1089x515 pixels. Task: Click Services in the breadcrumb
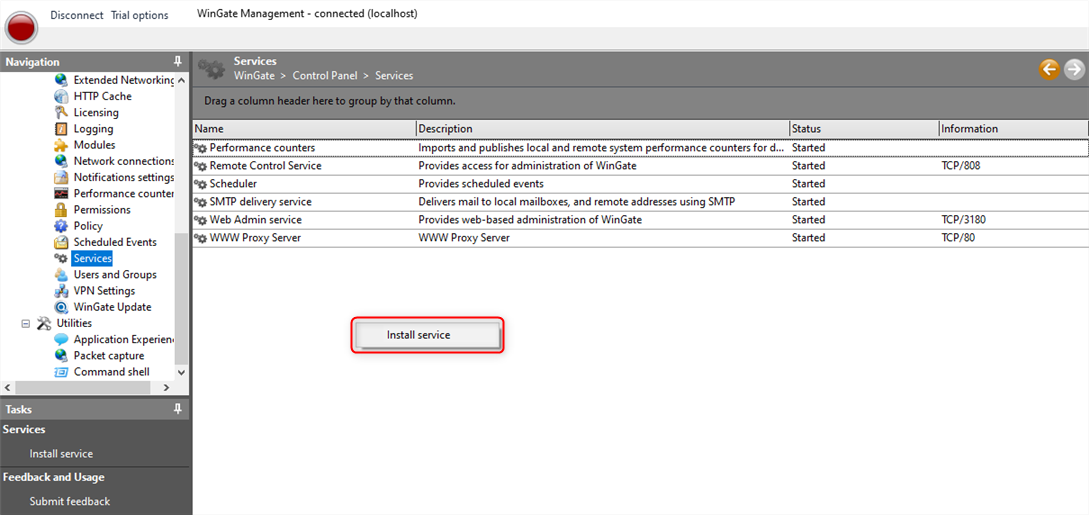(x=394, y=76)
